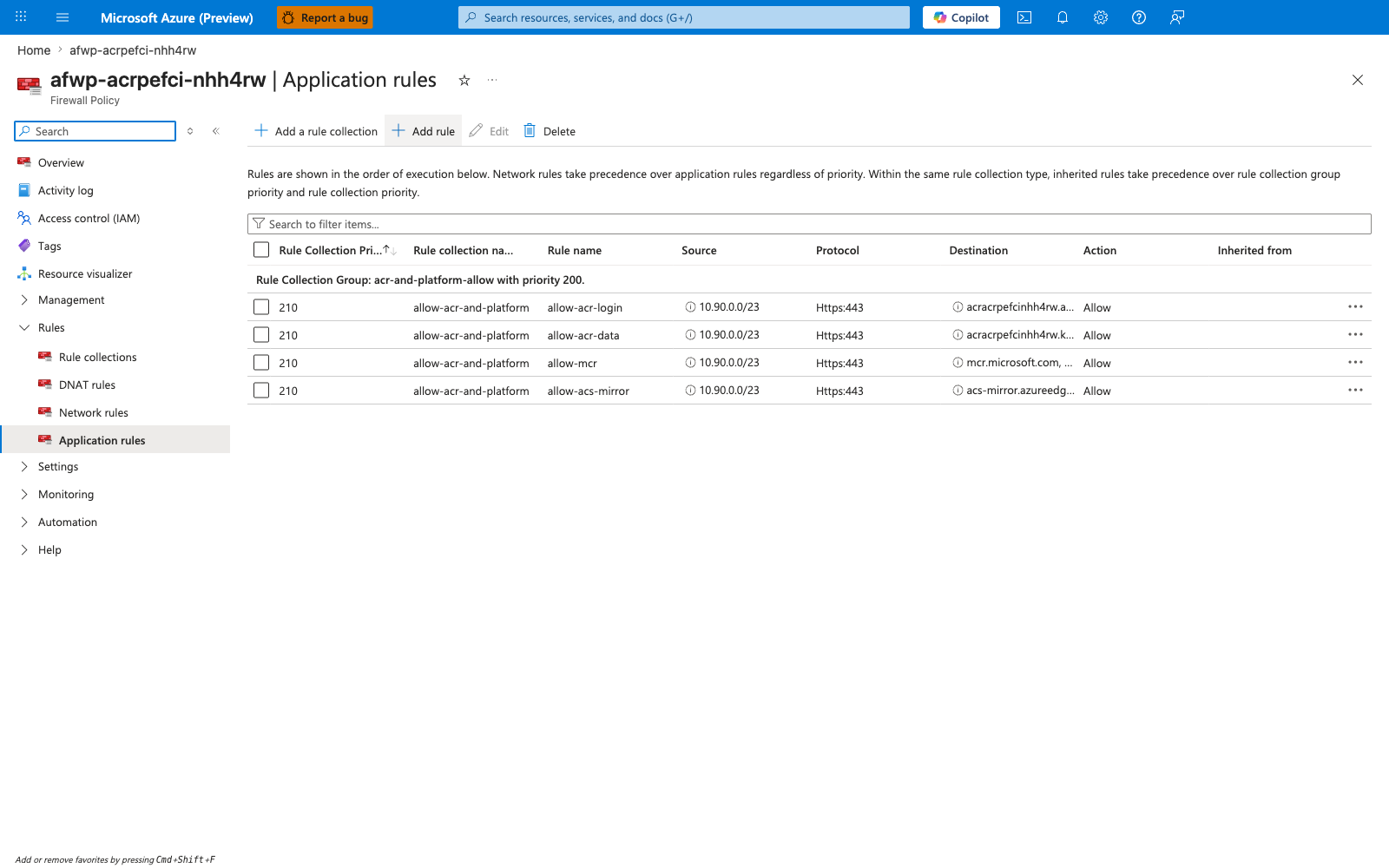Click Add a rule collection

coord(316,131)
